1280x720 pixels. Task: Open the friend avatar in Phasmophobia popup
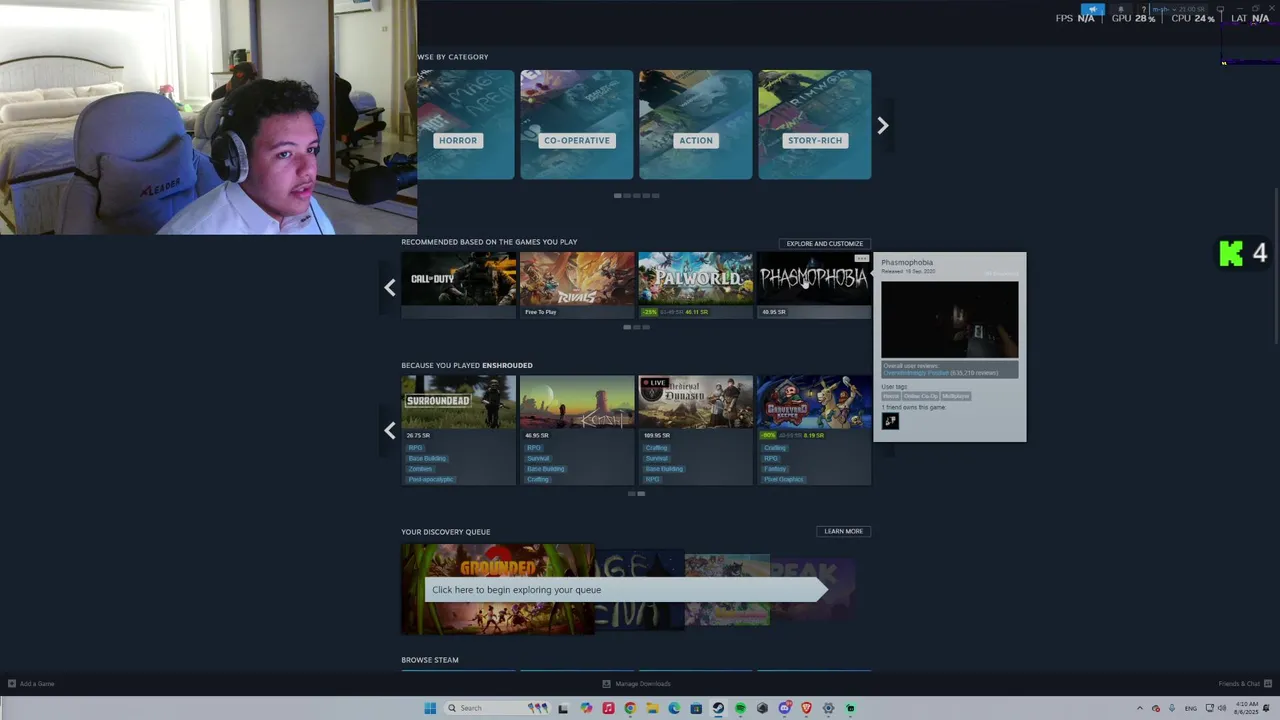coord(890,421)
